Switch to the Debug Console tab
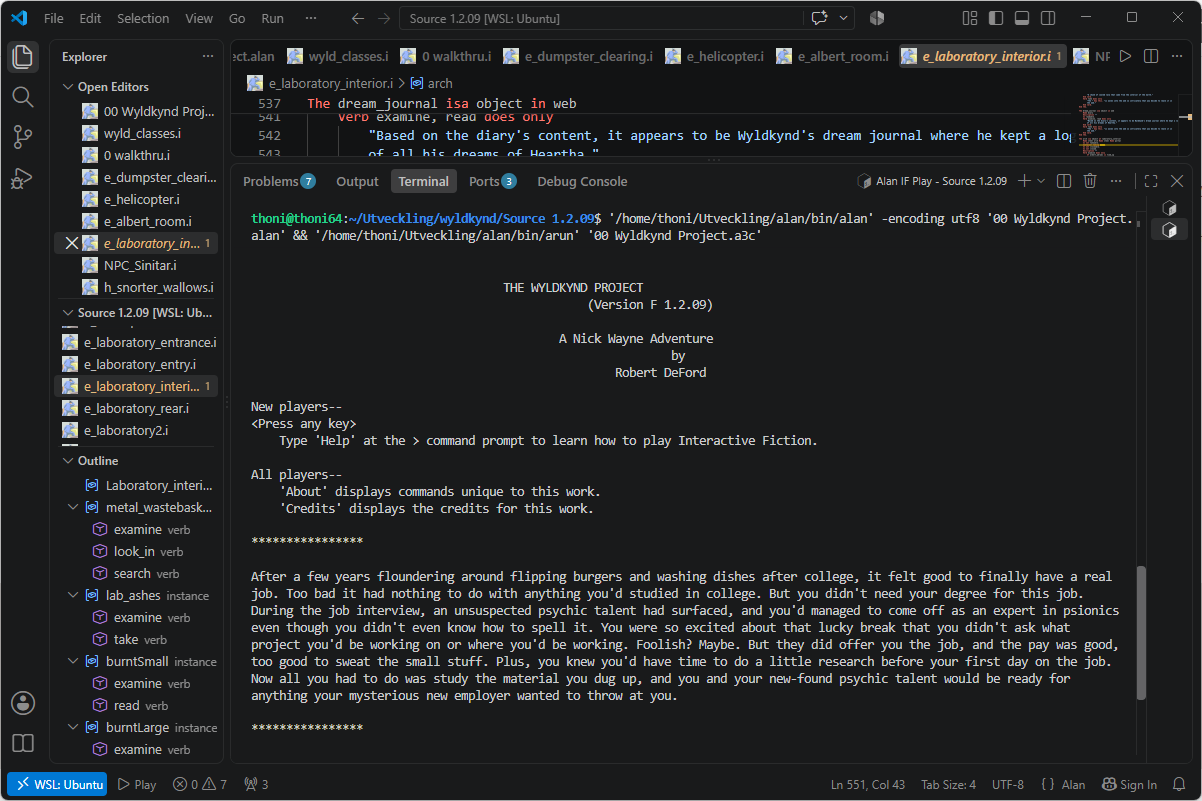Image resolution: width=1202 pixels, height=801 pixels. [582, 181]
